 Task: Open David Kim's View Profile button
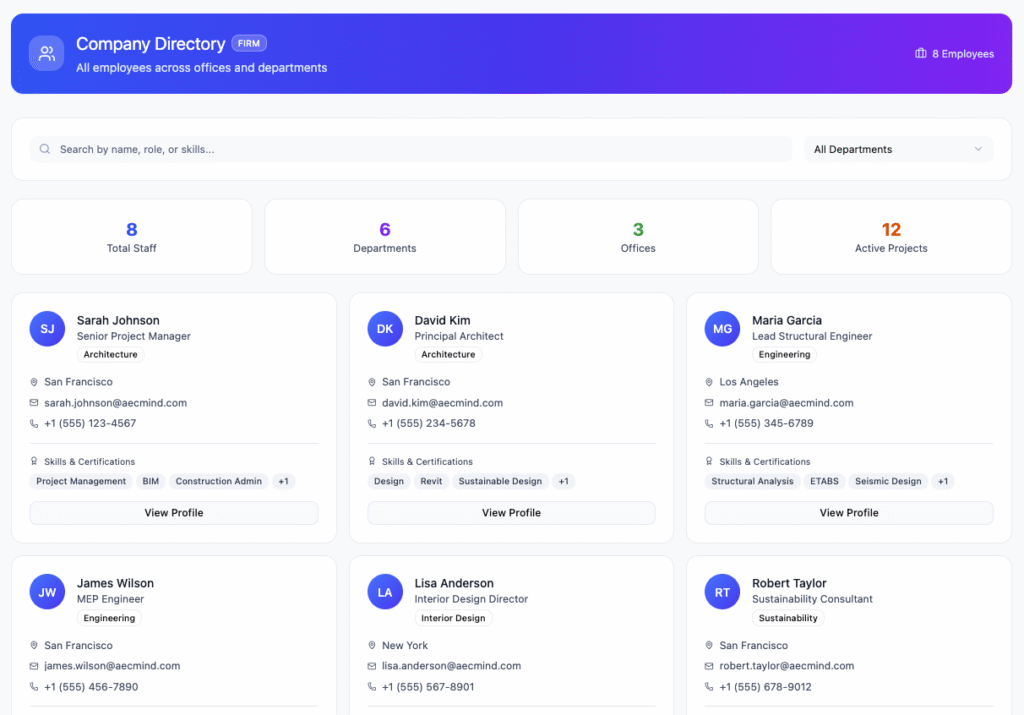coord(511,513)
